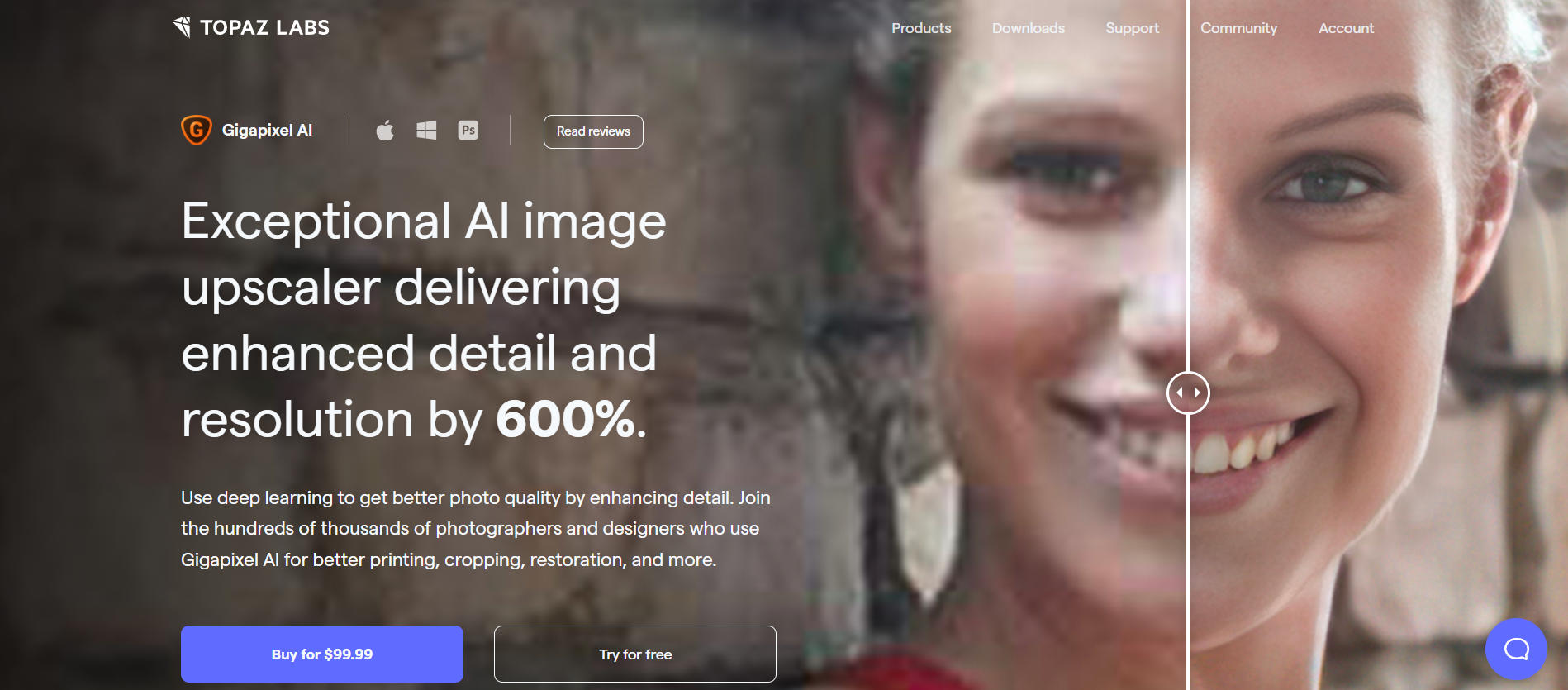Click the before/after comparison slider handle
This screenshot has height=690, width=1568.
tap(1188, 393)
